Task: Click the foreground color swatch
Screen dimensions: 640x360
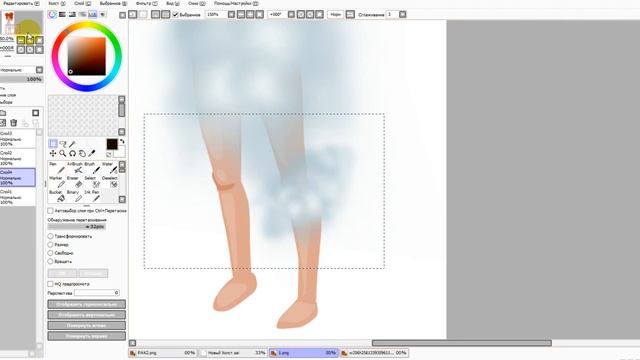Action: click(112, 144)
